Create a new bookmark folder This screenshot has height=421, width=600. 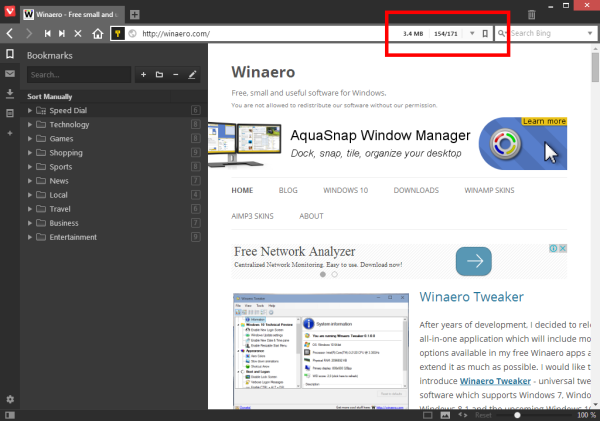[159, 75]
